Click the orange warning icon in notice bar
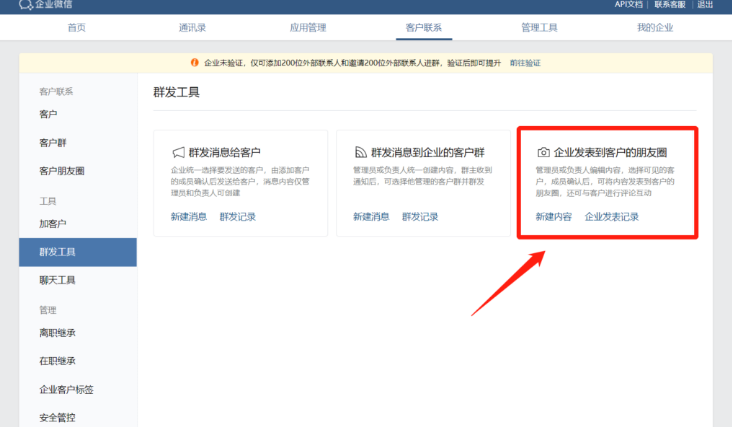The image size is (732, 427). coord(195,63)
